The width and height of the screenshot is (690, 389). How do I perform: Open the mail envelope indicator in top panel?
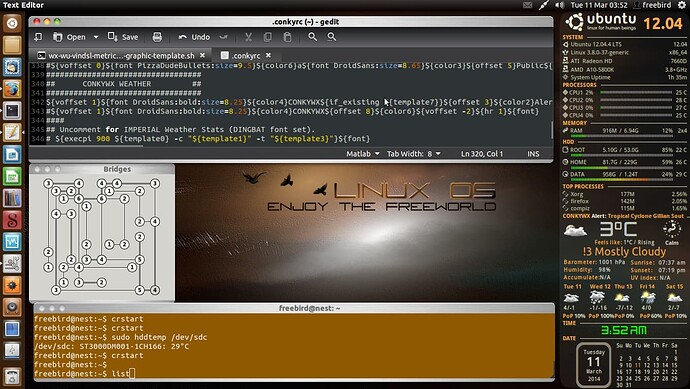coord(527,5)
